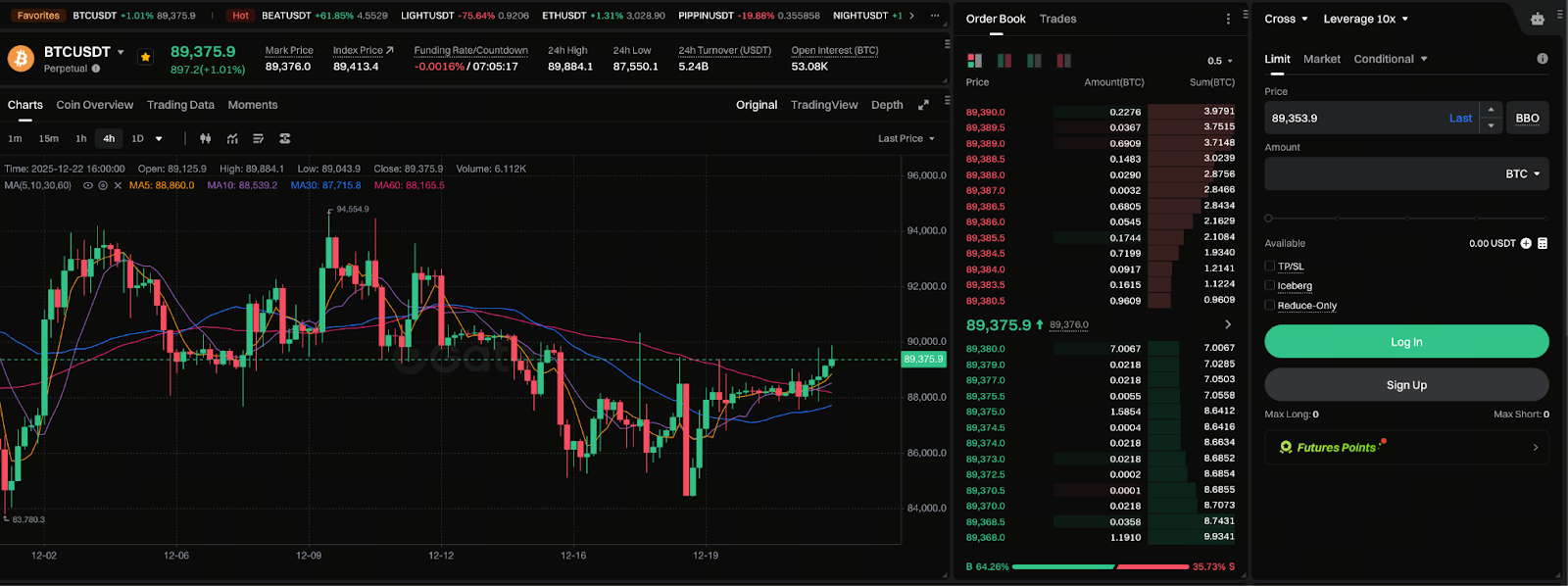Open order type info icon
The width and height of the screenshot is (1568, 586).
coord(1543,59)
